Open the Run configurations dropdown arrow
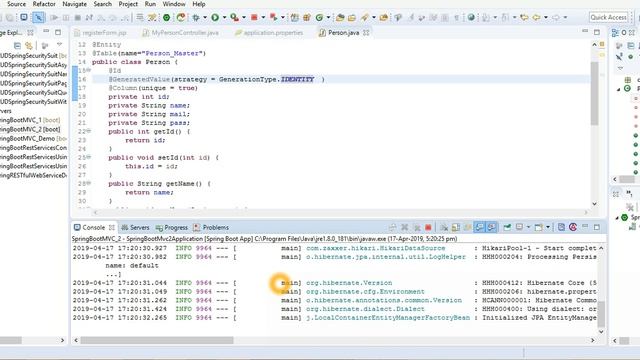The height and width of the screenshot is (360, 640). (x=224, y=18)
